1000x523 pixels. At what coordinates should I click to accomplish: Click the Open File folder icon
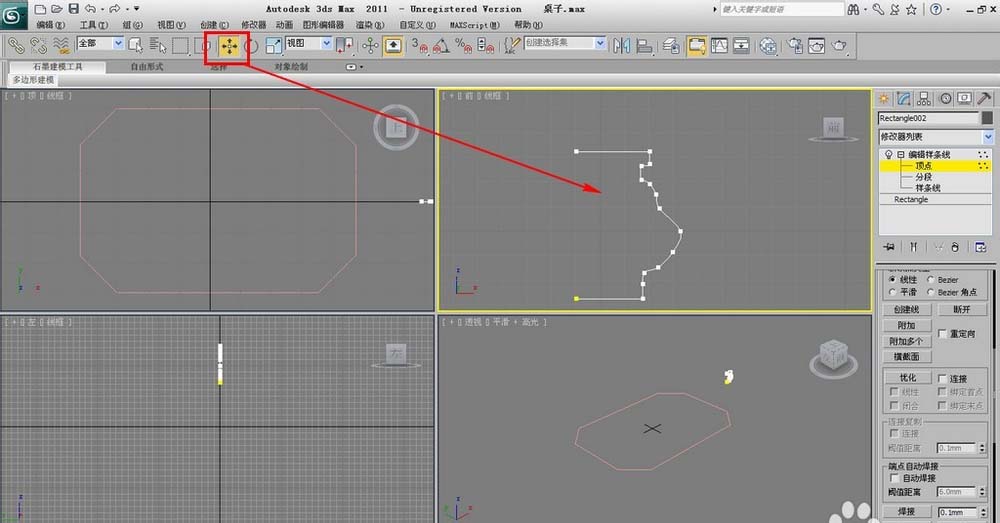[x=57, y=9]
